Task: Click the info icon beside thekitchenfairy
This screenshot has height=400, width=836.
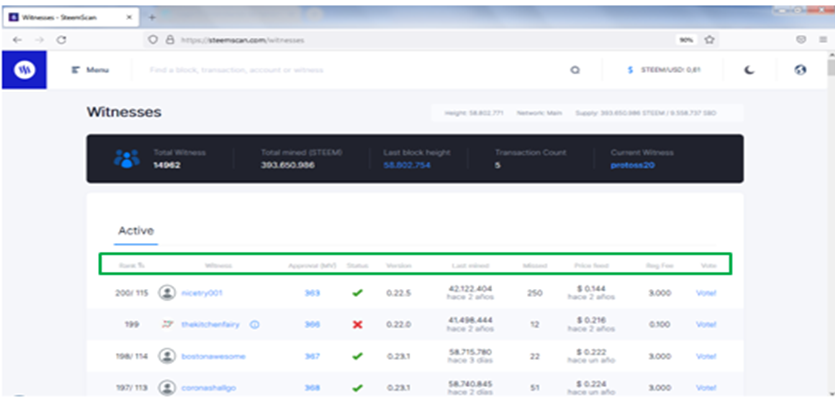Action: [254, 324]
